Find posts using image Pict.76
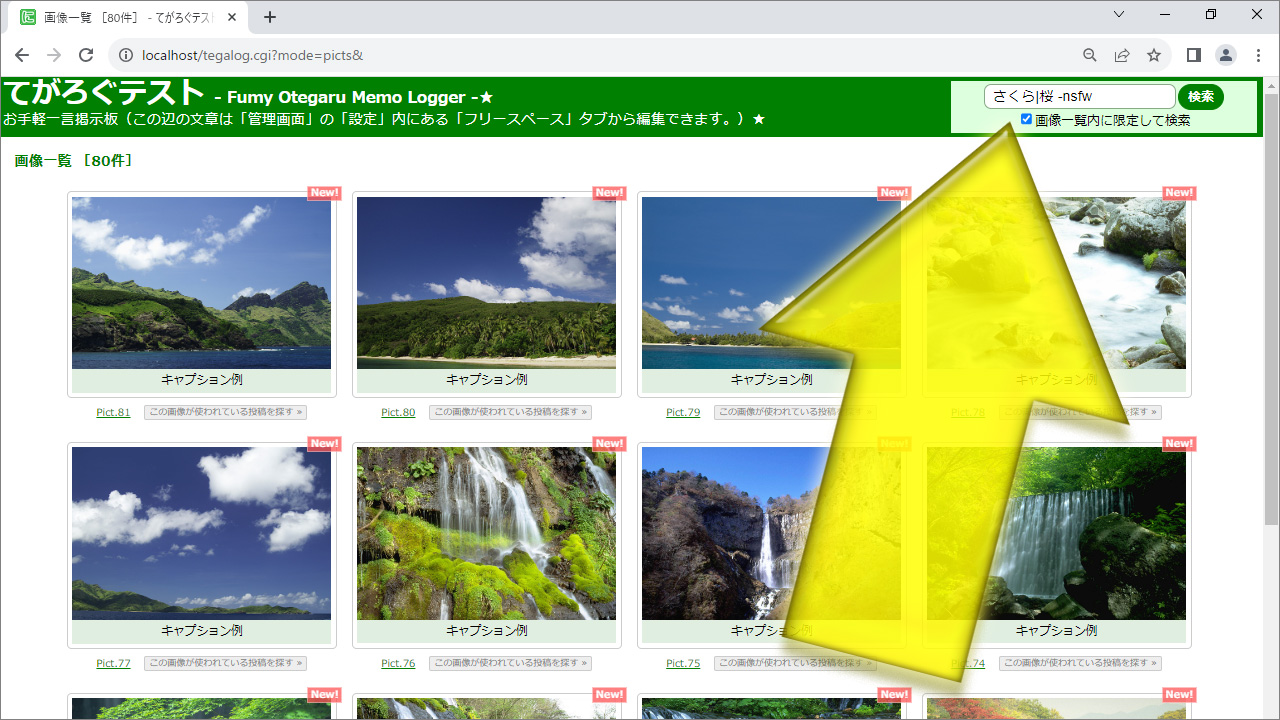 pyautogui.click(x=510, y=663)
